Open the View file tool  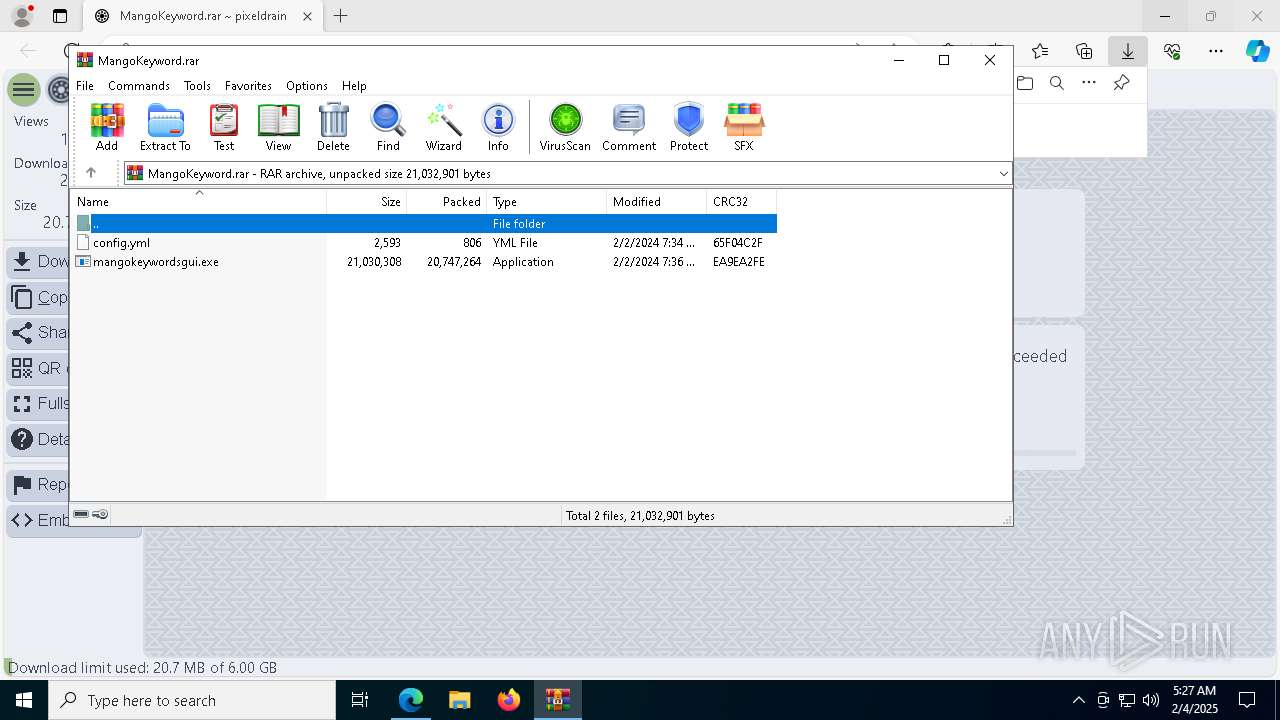tap(278, 128)
